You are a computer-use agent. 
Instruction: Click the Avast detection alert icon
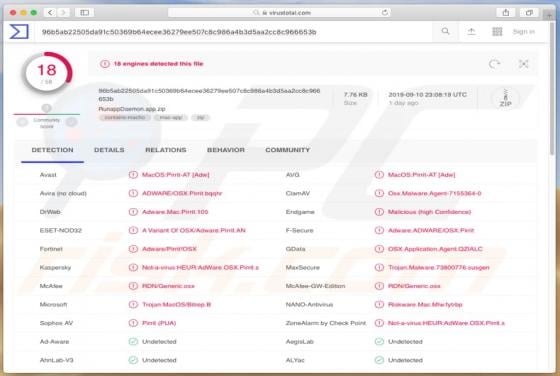[133, 175]
